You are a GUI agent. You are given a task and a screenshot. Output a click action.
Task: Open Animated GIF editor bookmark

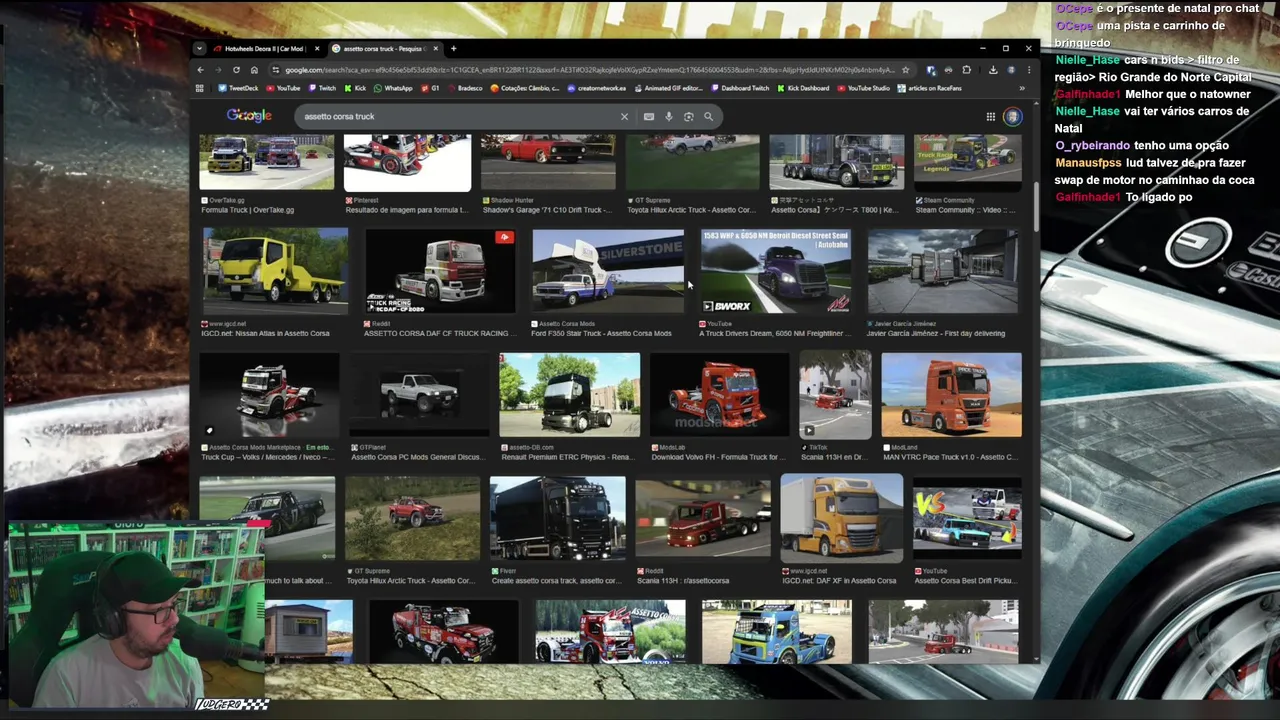pos(671,88)
